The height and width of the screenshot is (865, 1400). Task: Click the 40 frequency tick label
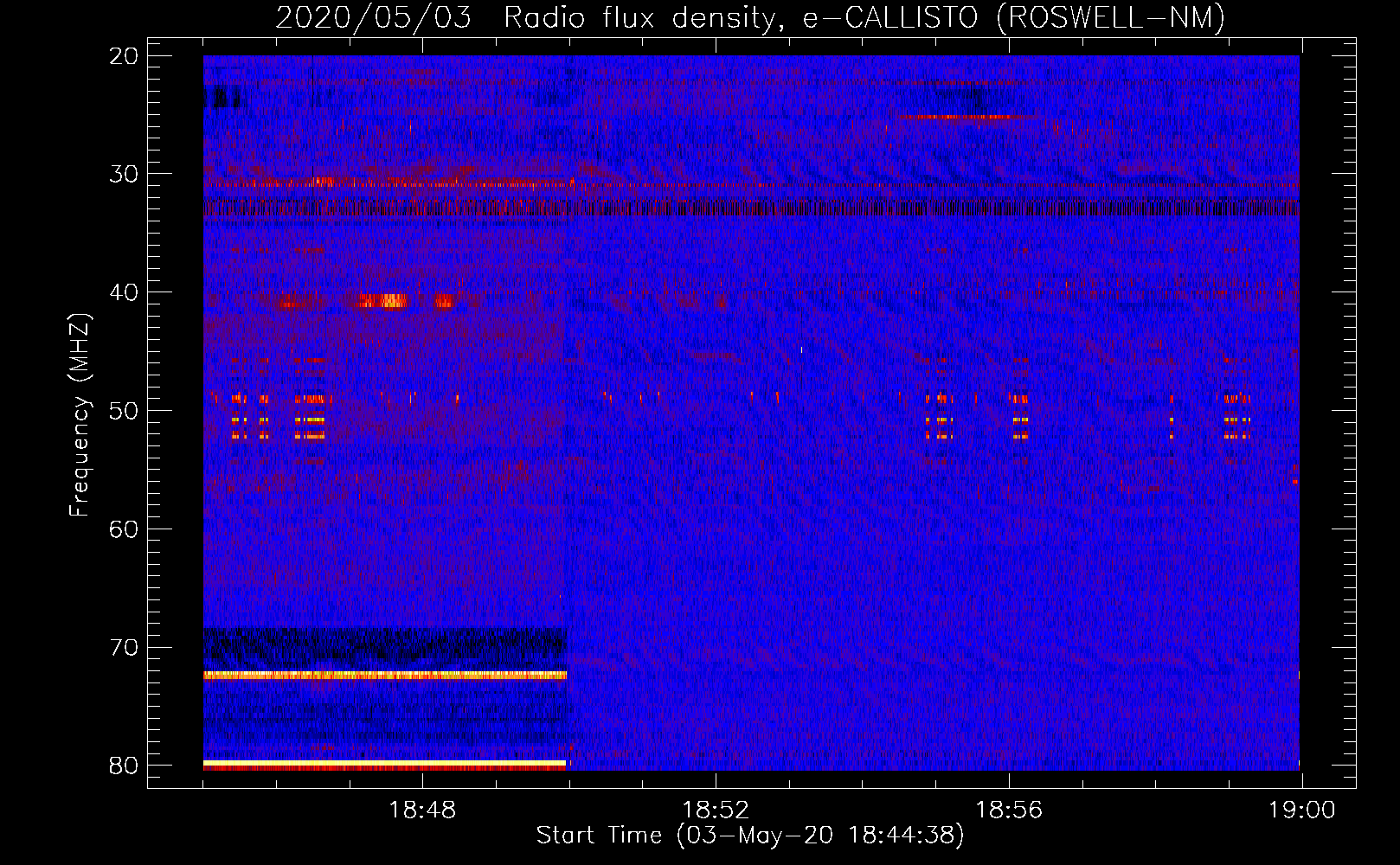coord(124,292)
